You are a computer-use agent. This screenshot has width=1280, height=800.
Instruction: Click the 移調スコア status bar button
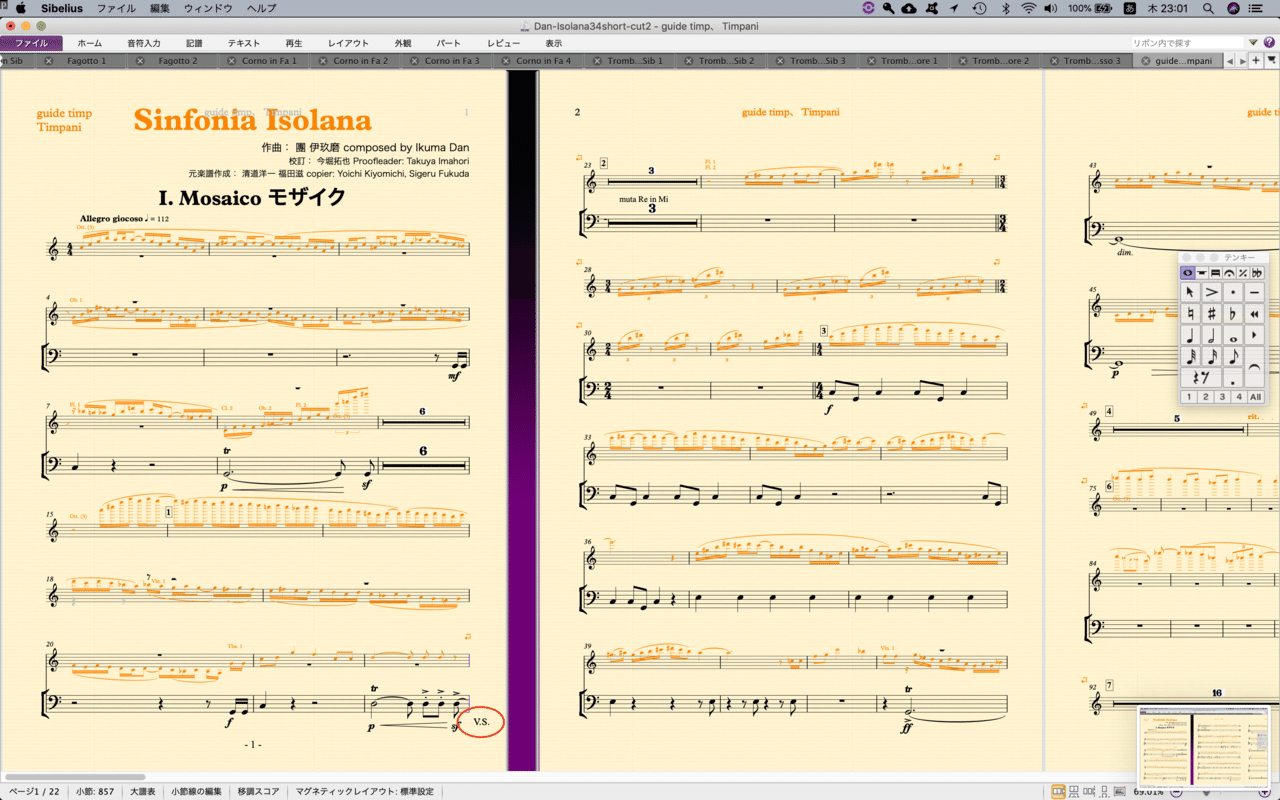[258, 791]
